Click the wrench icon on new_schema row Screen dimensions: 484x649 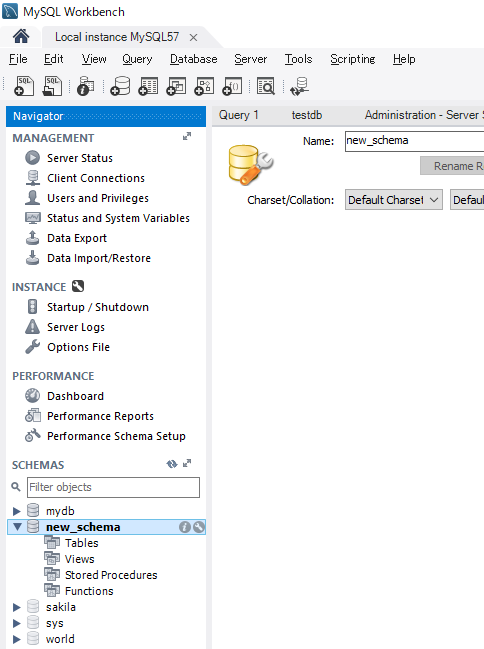[x=199, y=527]
